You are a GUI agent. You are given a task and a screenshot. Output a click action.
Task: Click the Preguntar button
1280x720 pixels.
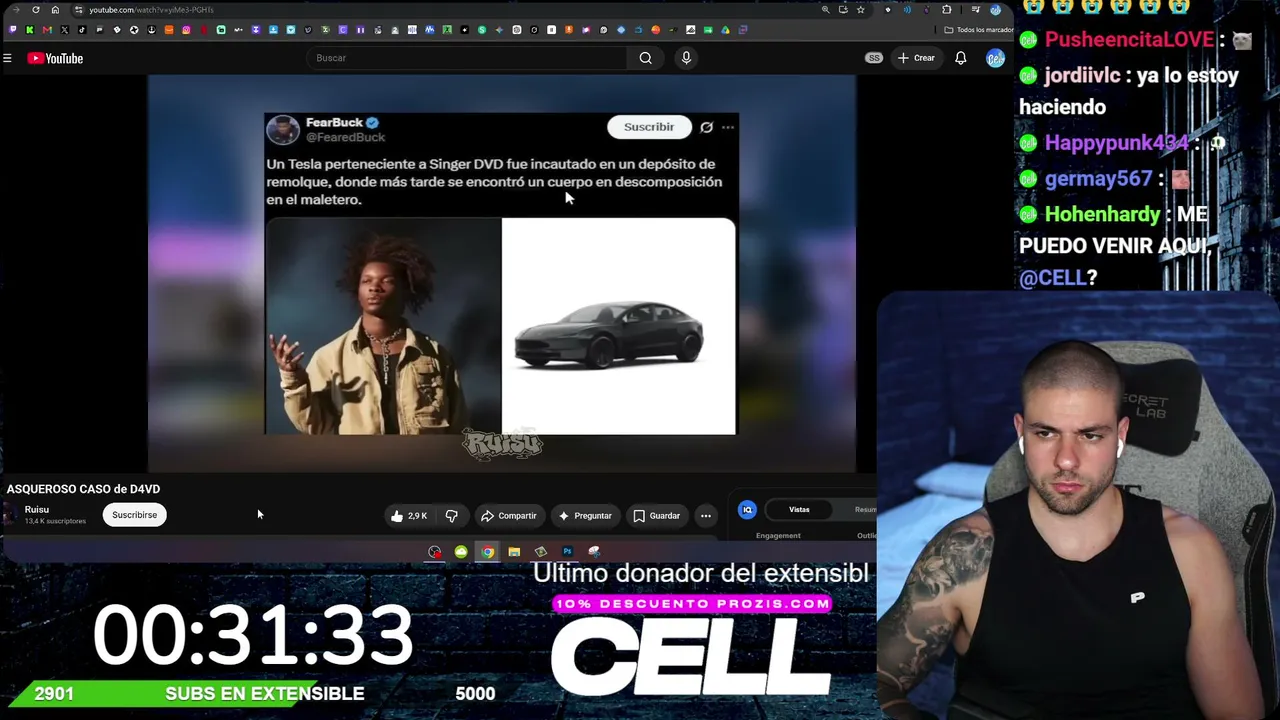coord(585,516)
